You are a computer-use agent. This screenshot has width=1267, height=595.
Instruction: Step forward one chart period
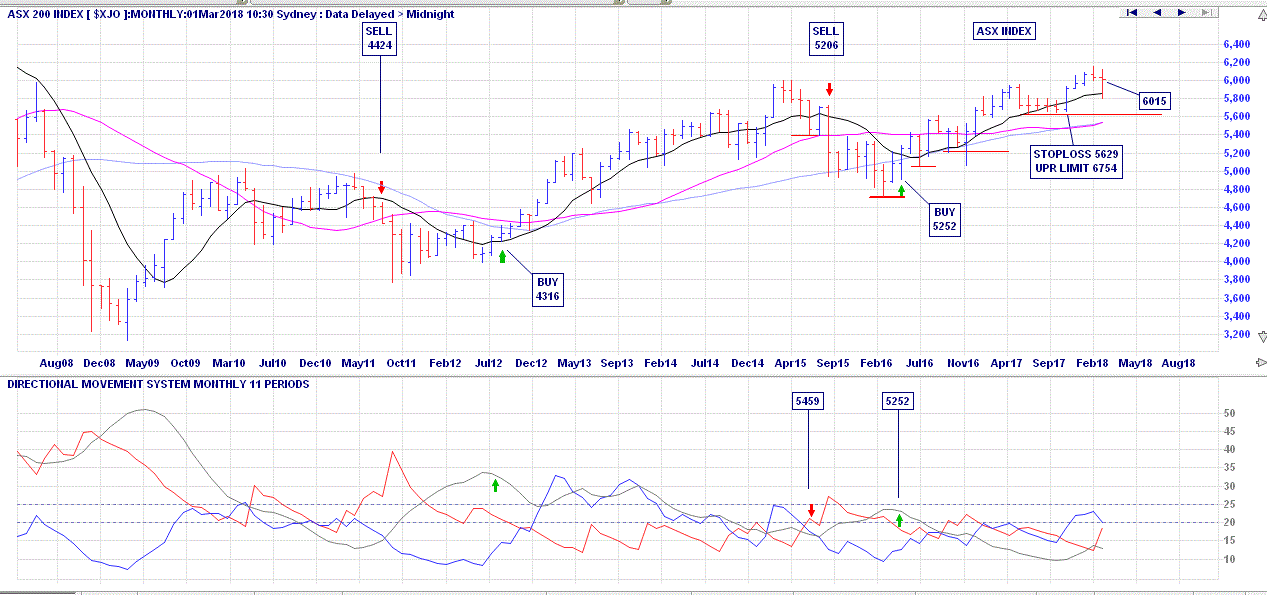(1181, 12)
